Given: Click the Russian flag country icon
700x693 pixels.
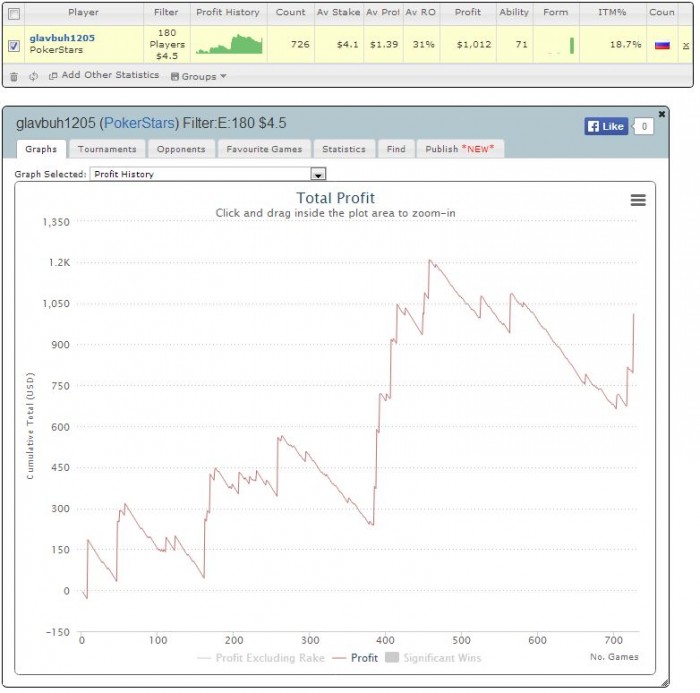Looking at the screenshot, I should [662, 45].
